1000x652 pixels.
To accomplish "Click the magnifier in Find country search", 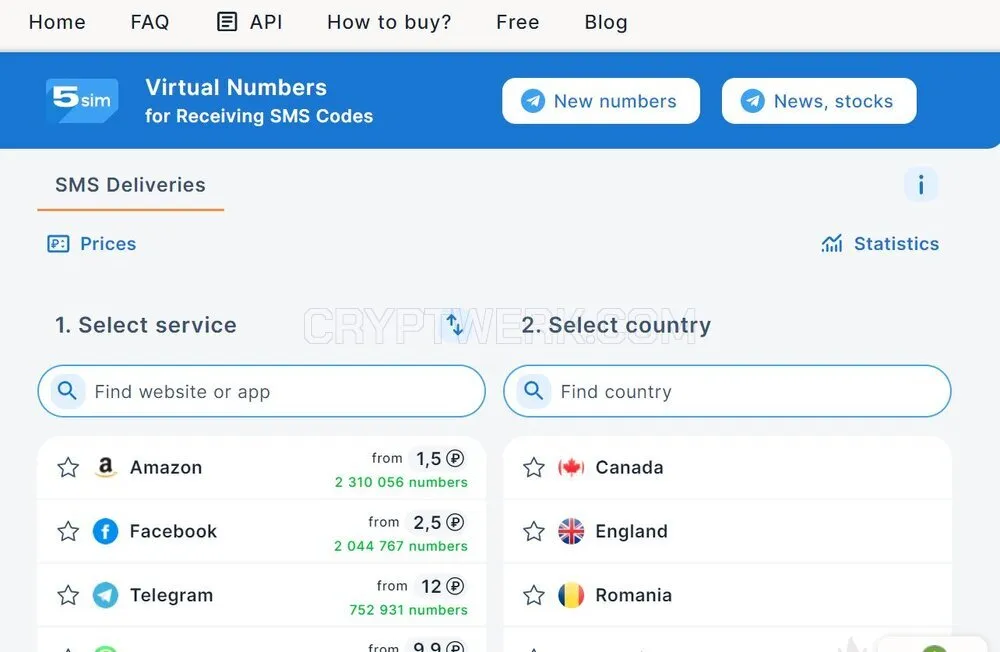I will point(533,390).
